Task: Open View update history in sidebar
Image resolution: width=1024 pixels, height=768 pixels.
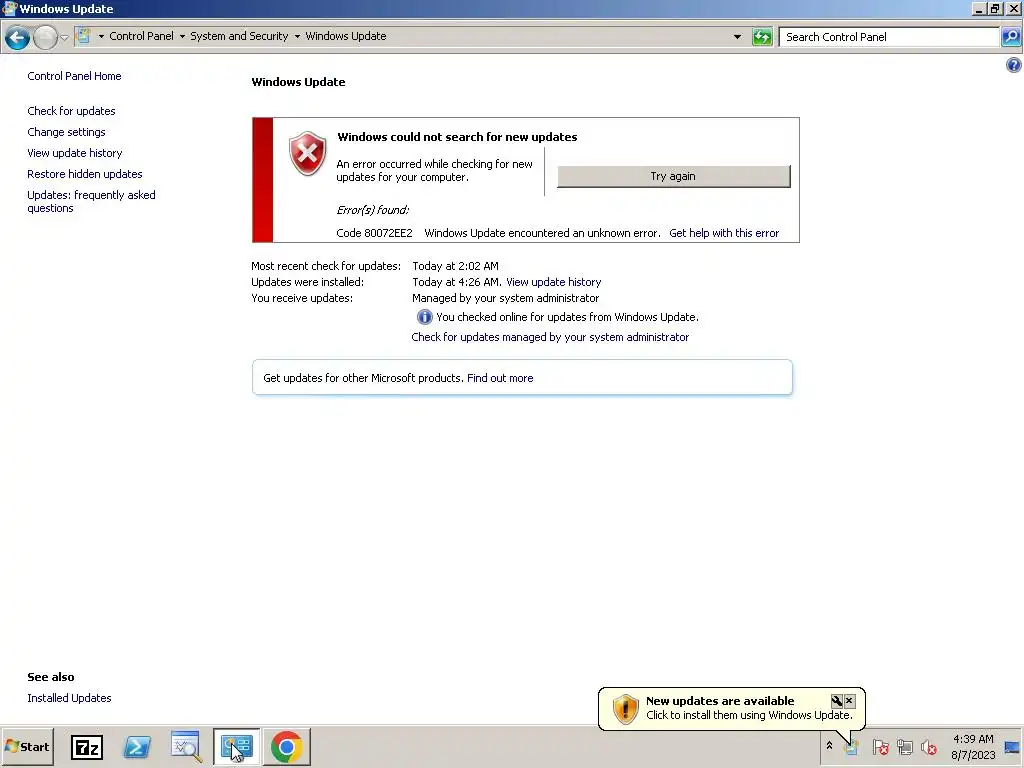Action: coord(74,153)
